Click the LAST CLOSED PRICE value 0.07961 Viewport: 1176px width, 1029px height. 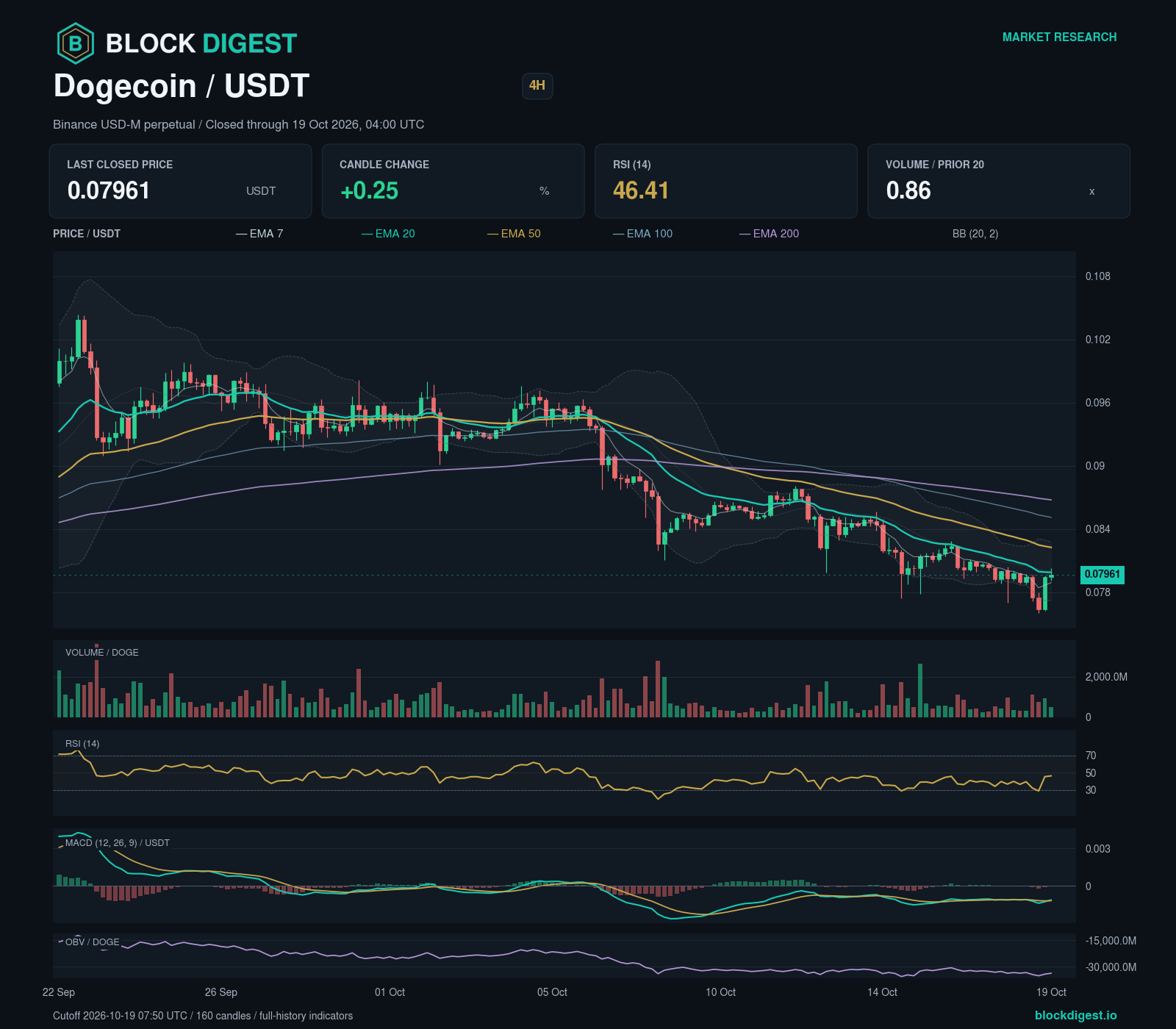(x=109, y=190)
